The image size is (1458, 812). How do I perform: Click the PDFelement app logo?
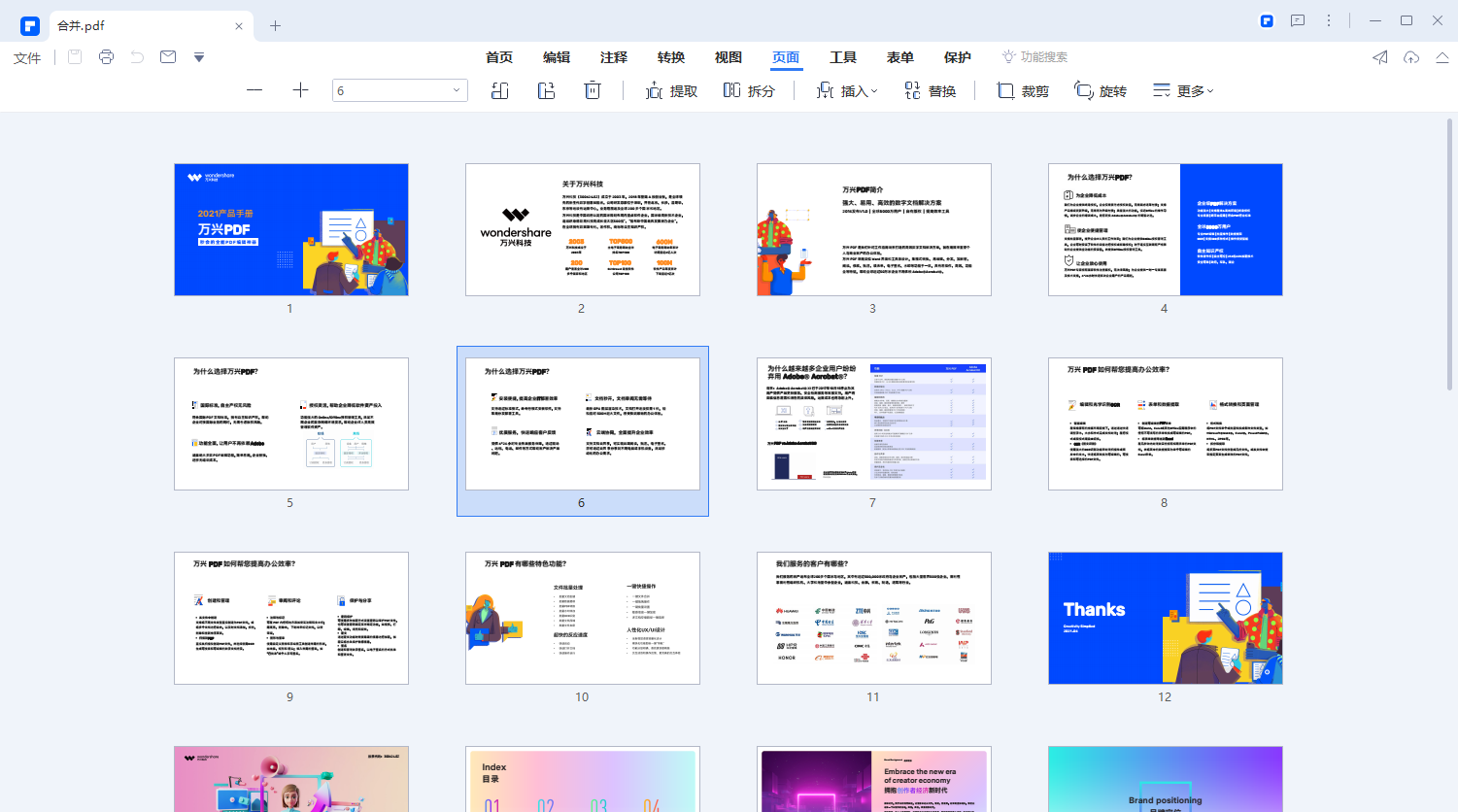click(30, 25)
